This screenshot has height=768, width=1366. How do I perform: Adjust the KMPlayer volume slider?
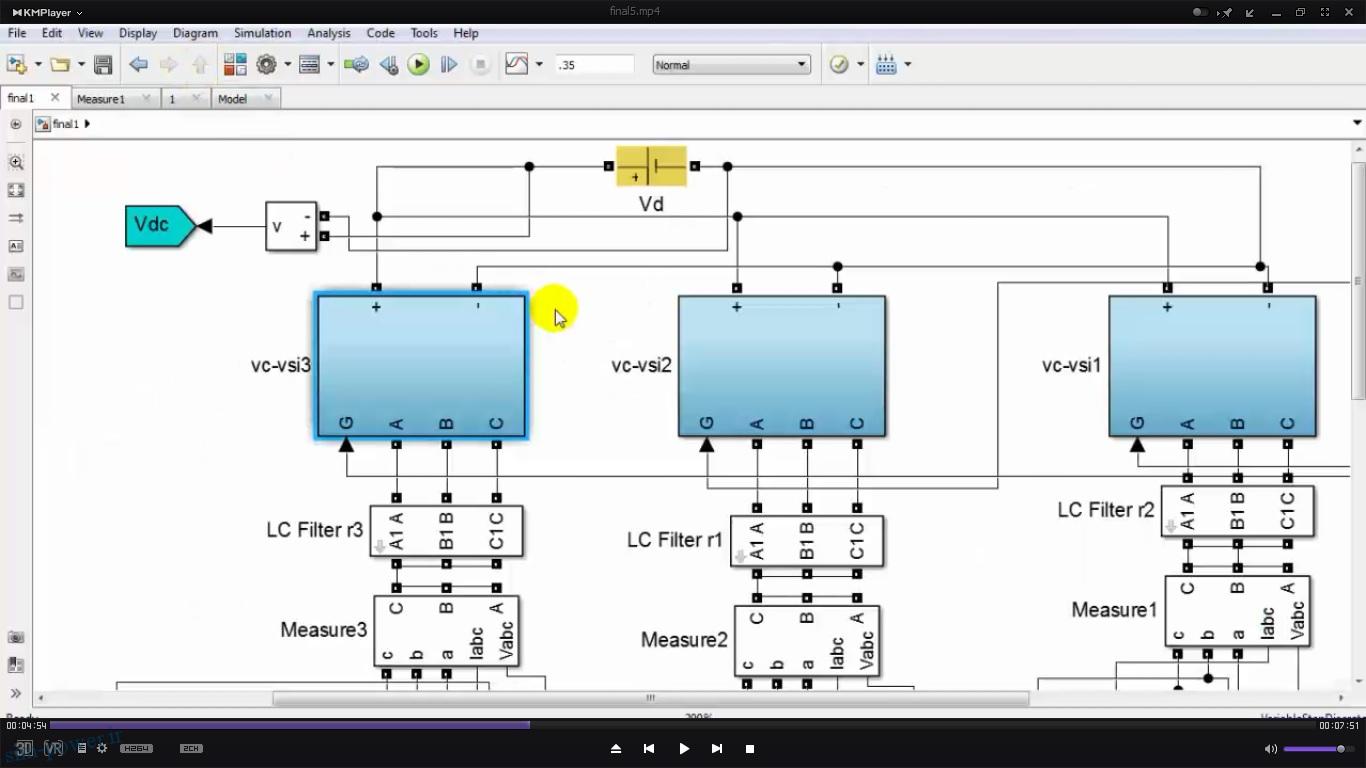tap(1317, 749)
